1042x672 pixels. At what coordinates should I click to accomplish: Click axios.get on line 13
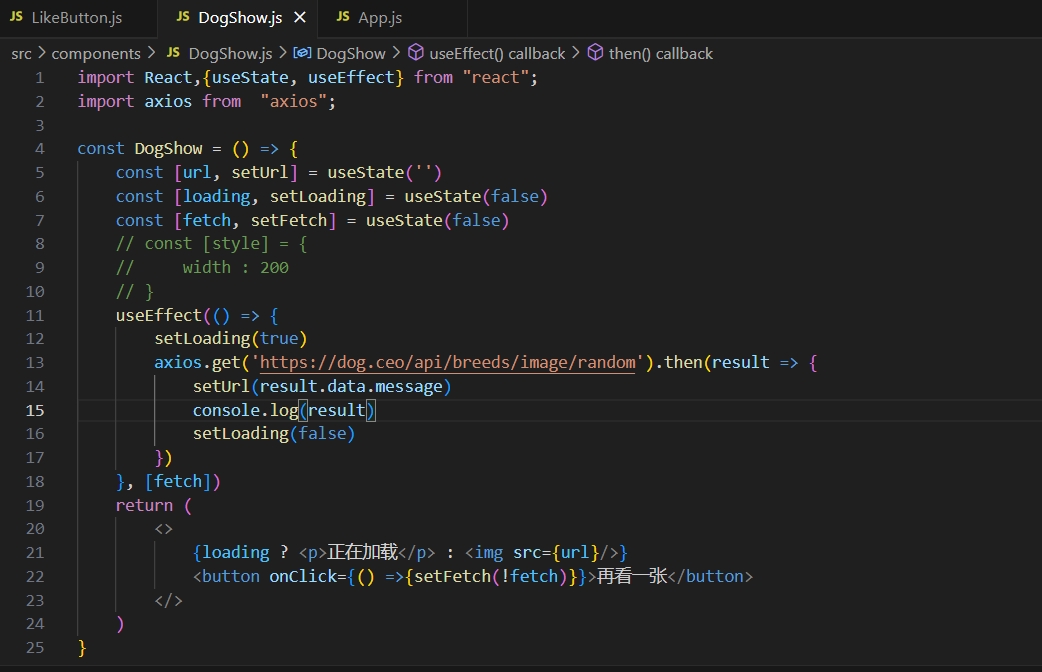[197, 363]
